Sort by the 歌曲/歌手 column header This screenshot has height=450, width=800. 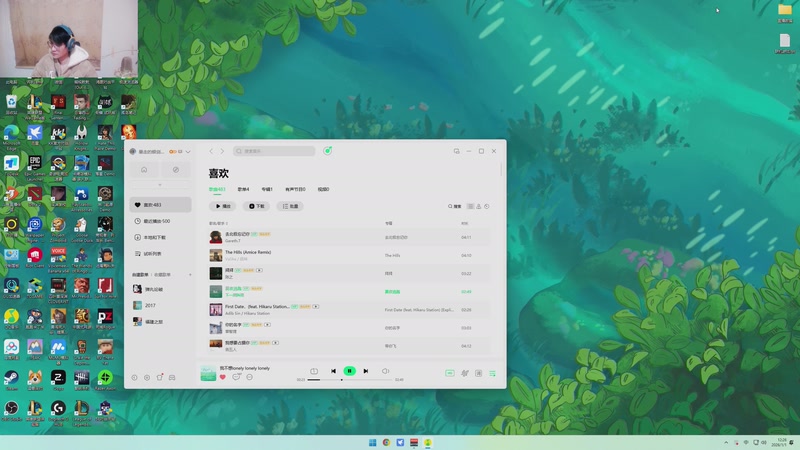(x=218, y=223)
